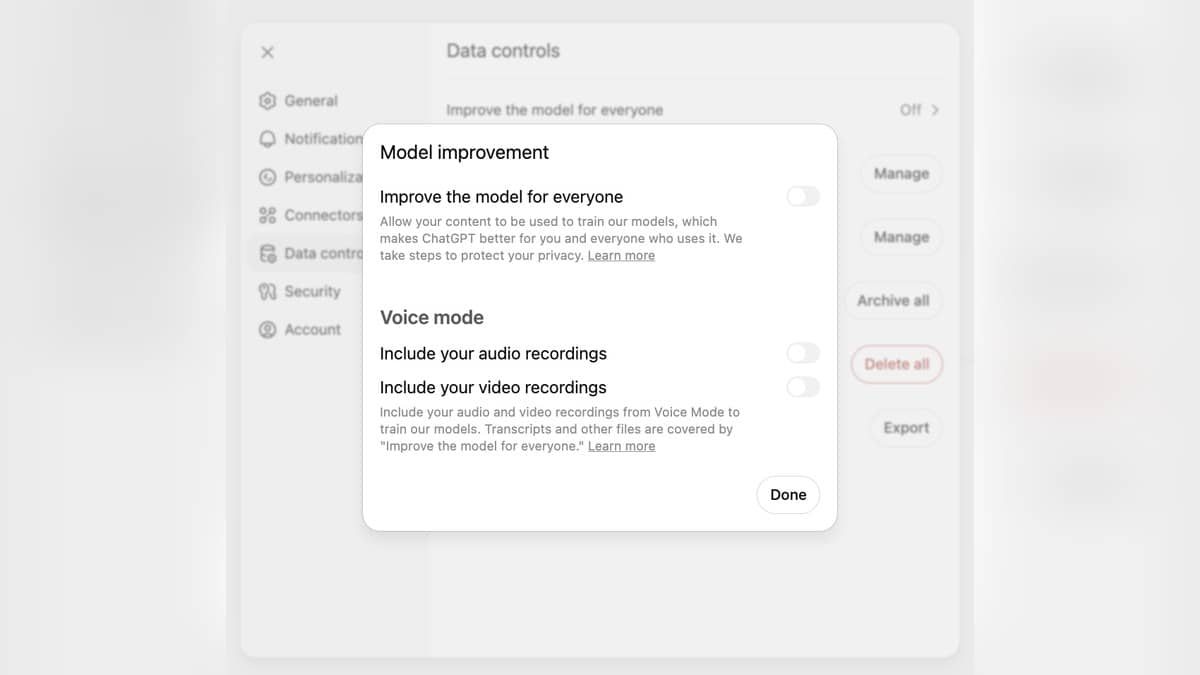Click the Security icon in sidebar
The image size is (1200, 675).
267,291
